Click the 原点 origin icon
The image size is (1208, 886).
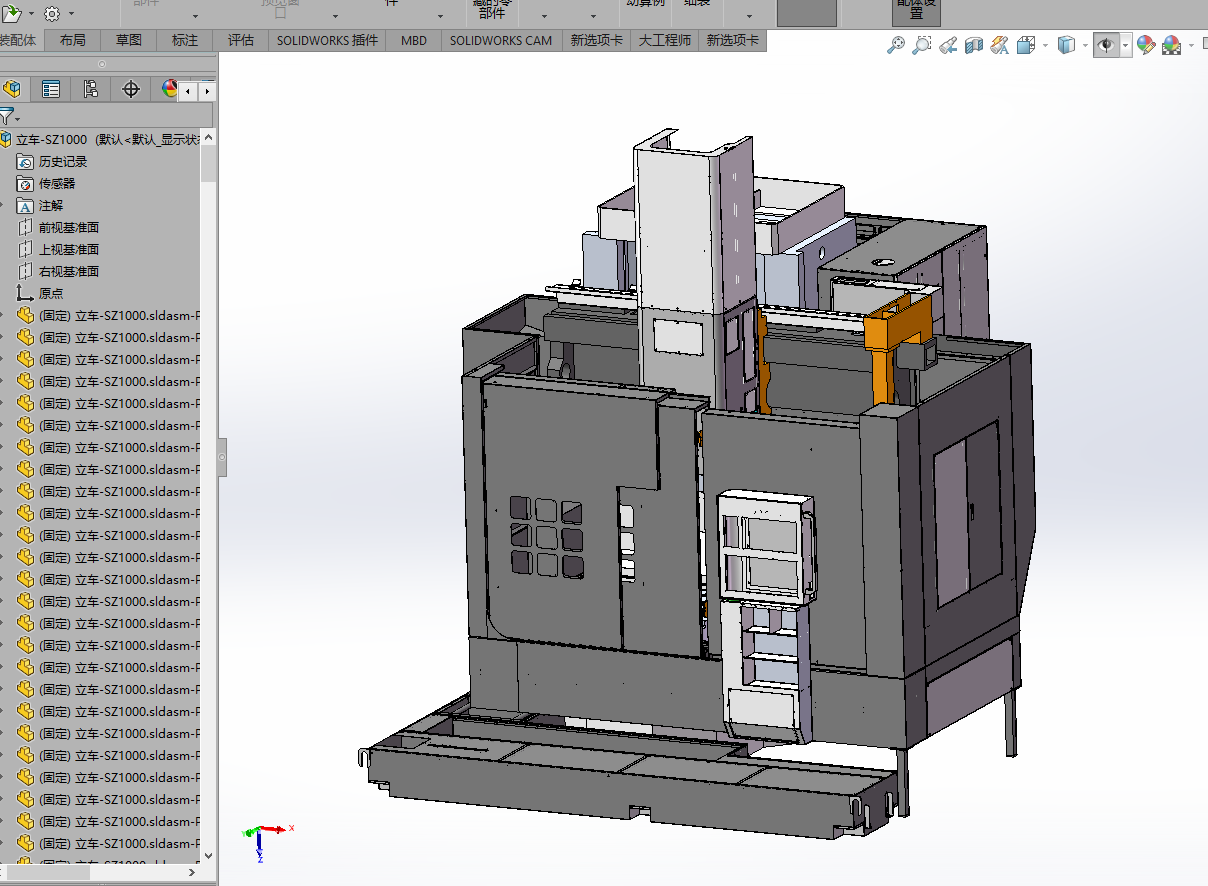tap(25, 293)
